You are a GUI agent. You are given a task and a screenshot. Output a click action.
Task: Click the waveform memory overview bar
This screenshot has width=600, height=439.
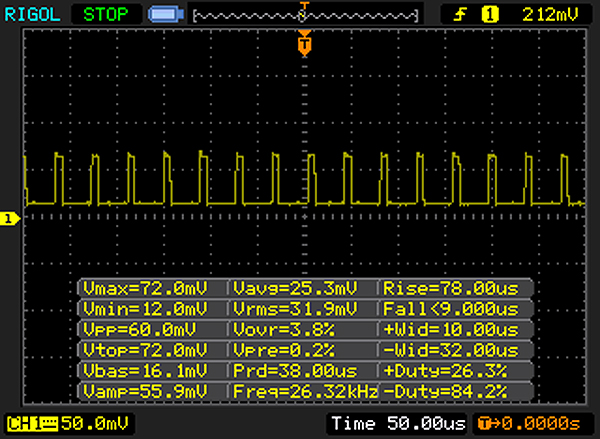click(x=305, y=15)
